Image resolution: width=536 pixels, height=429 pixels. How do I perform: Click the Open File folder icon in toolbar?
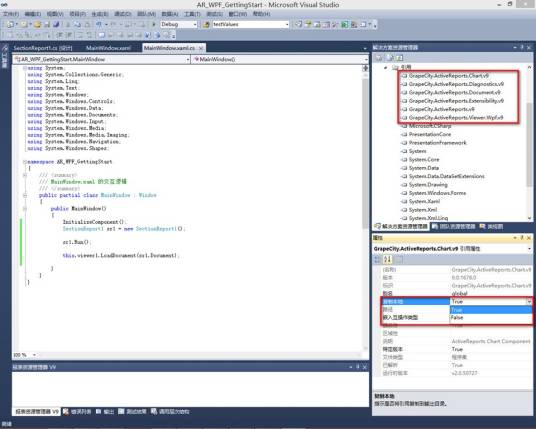[37, 24]
